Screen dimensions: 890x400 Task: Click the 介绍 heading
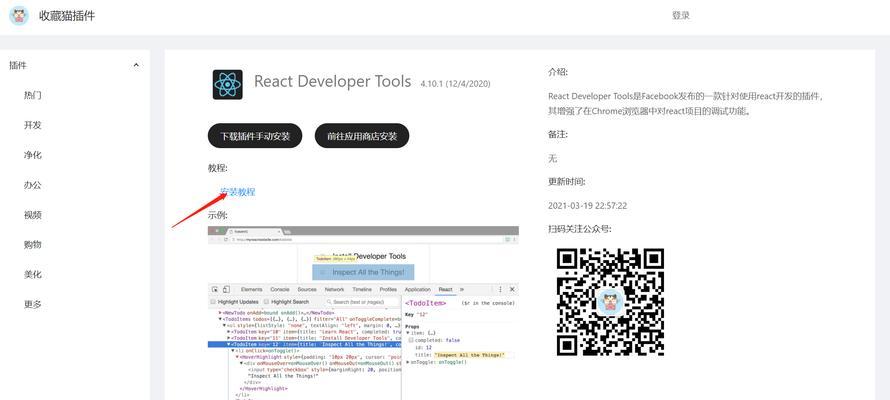pos(558,72)
